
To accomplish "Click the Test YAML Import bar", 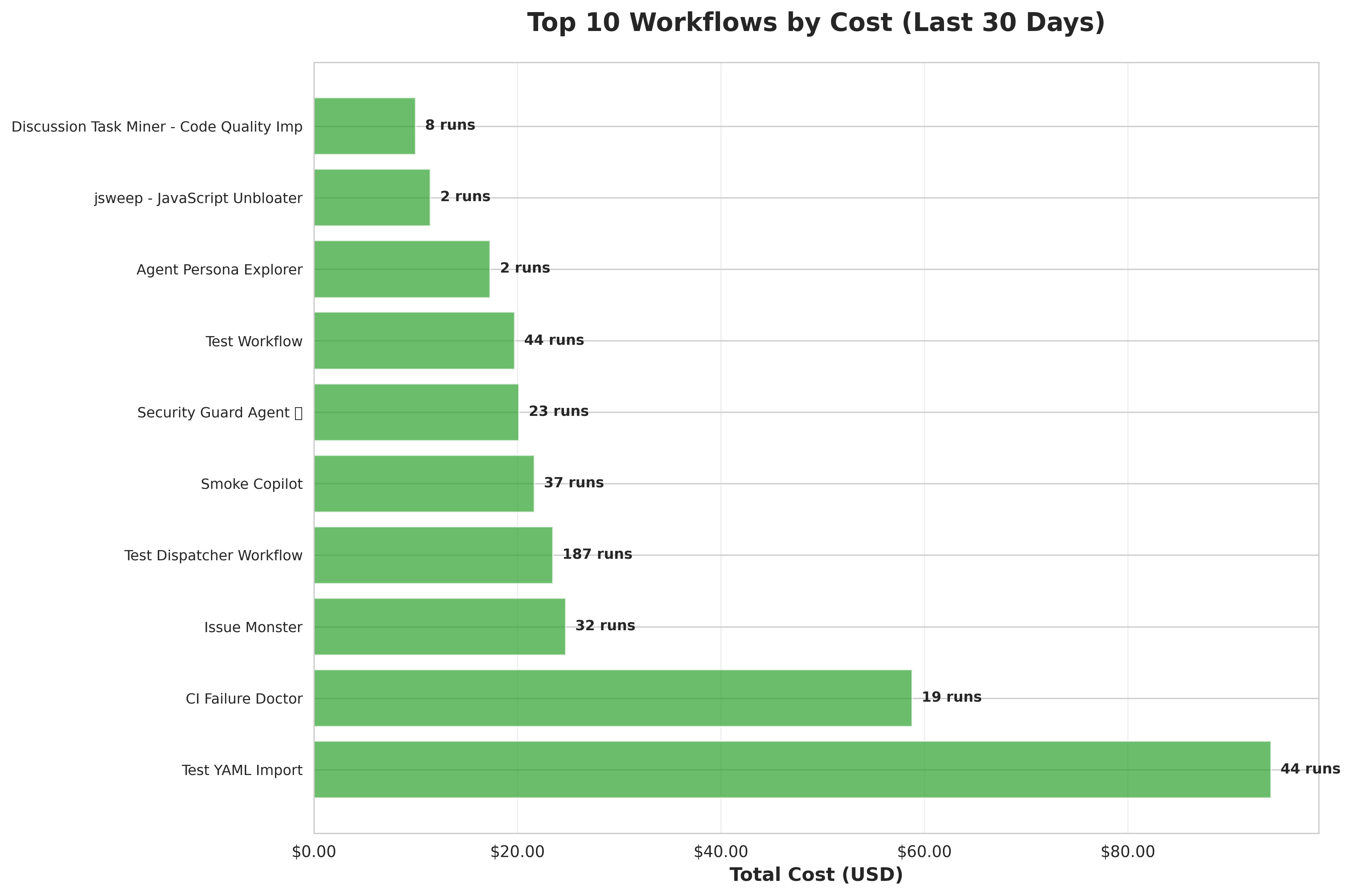I will click(792, 769).
